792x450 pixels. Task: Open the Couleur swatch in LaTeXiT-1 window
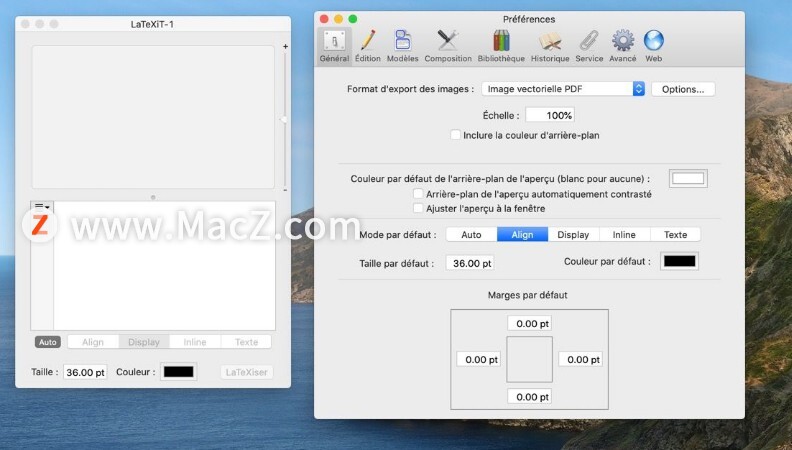pos(178,372)
